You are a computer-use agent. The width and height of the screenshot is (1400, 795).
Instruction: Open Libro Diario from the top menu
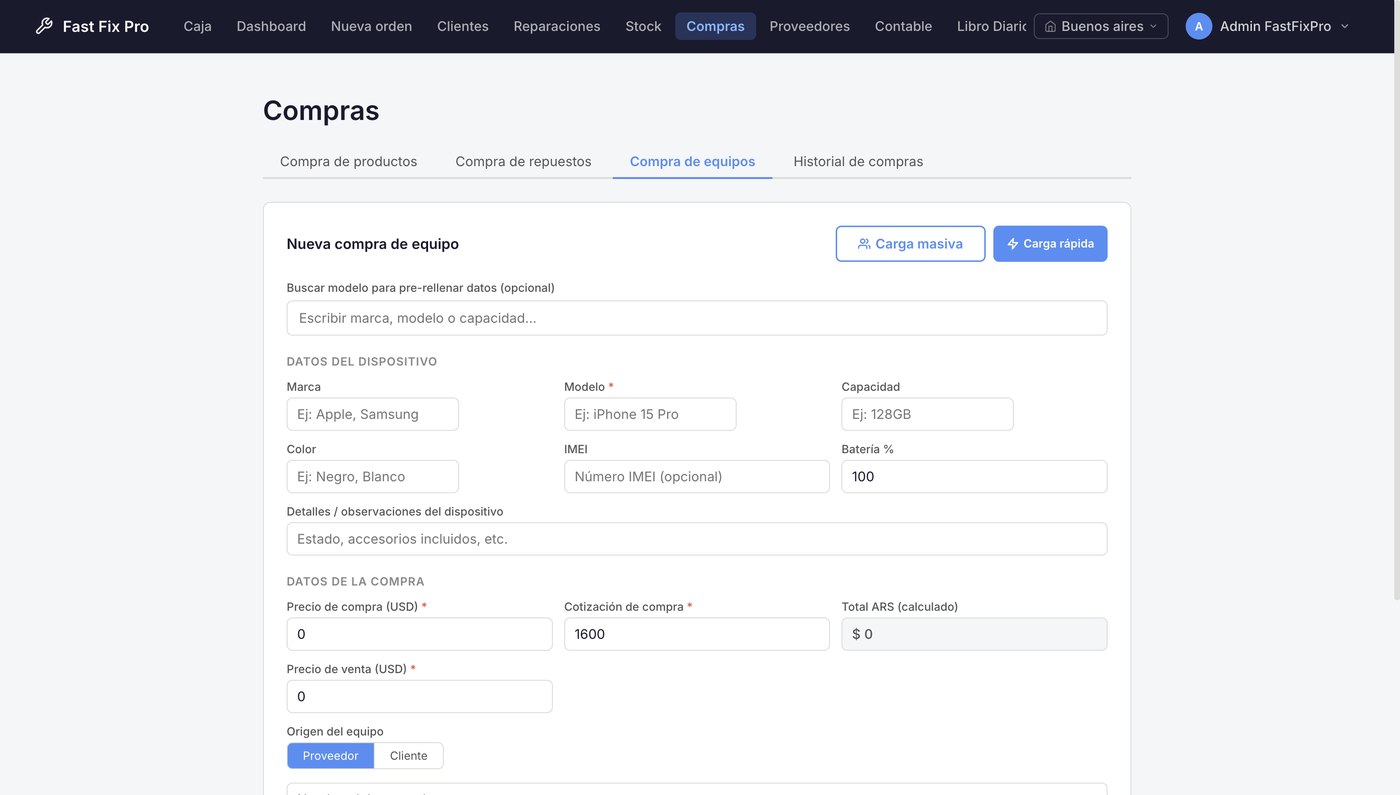pyautogui.click(x=991, y=26)
